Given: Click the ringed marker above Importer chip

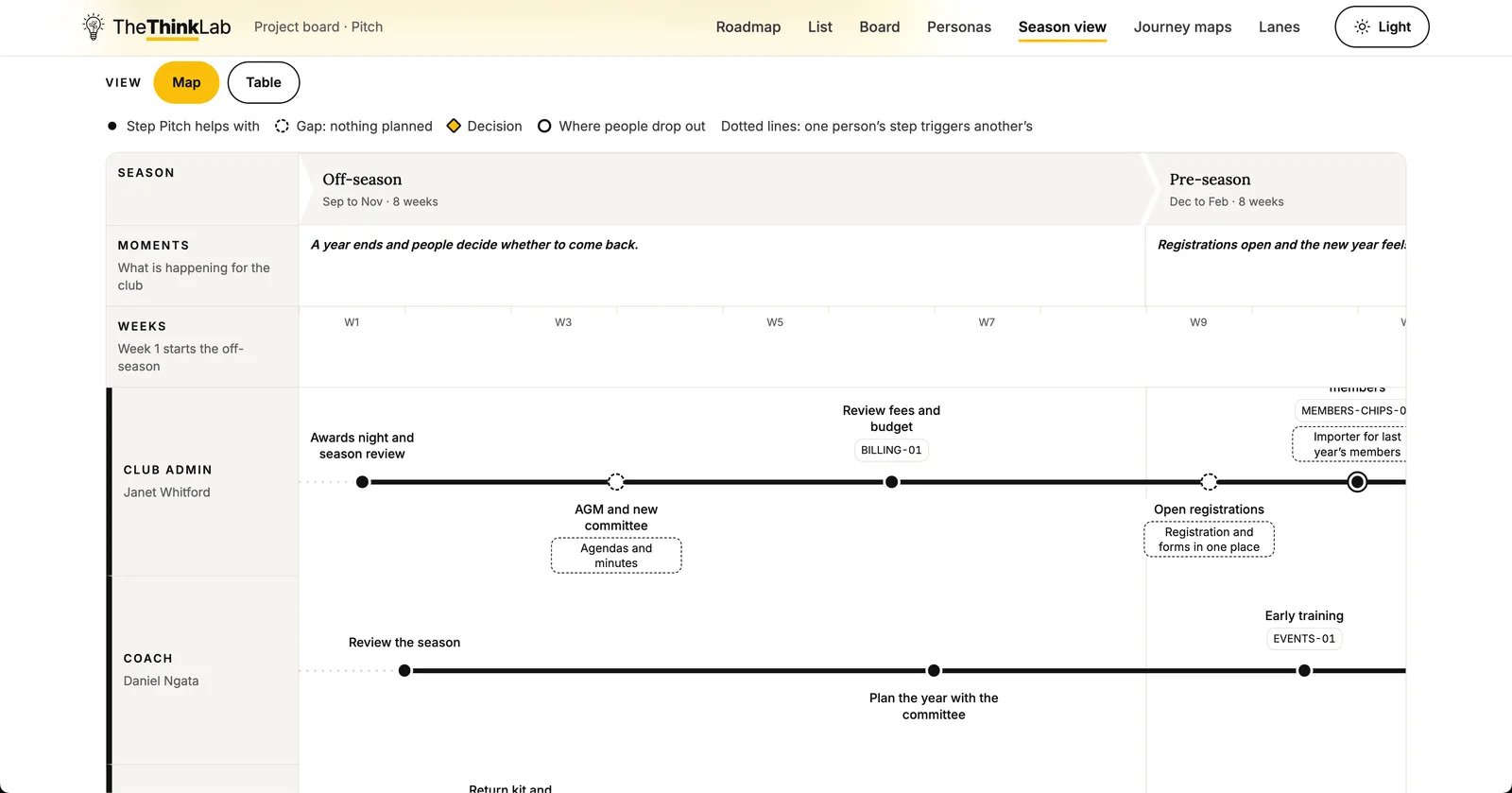Looking at the screenshot, I should coord(1357,482).
